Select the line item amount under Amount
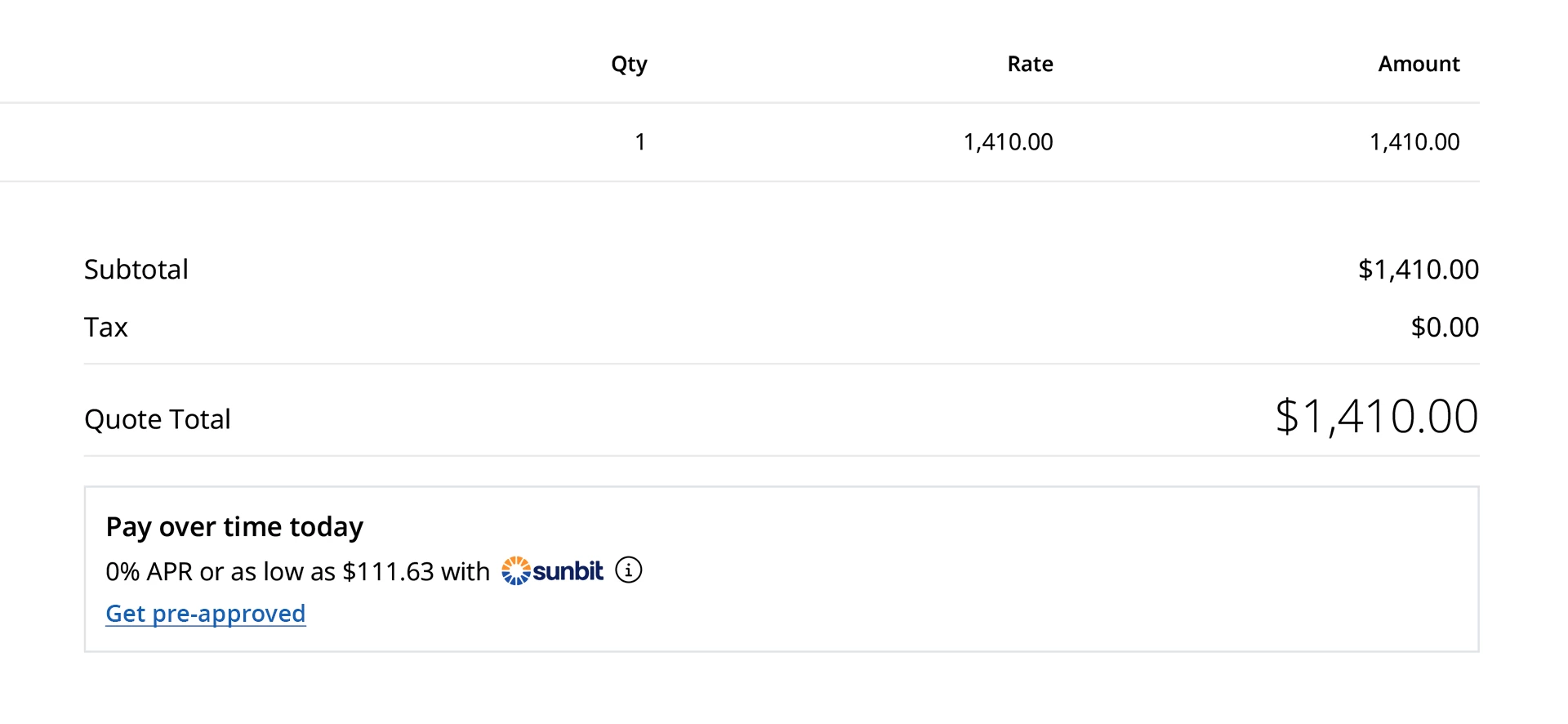Screen dimensions: 1568x724 click(1414, 142)
